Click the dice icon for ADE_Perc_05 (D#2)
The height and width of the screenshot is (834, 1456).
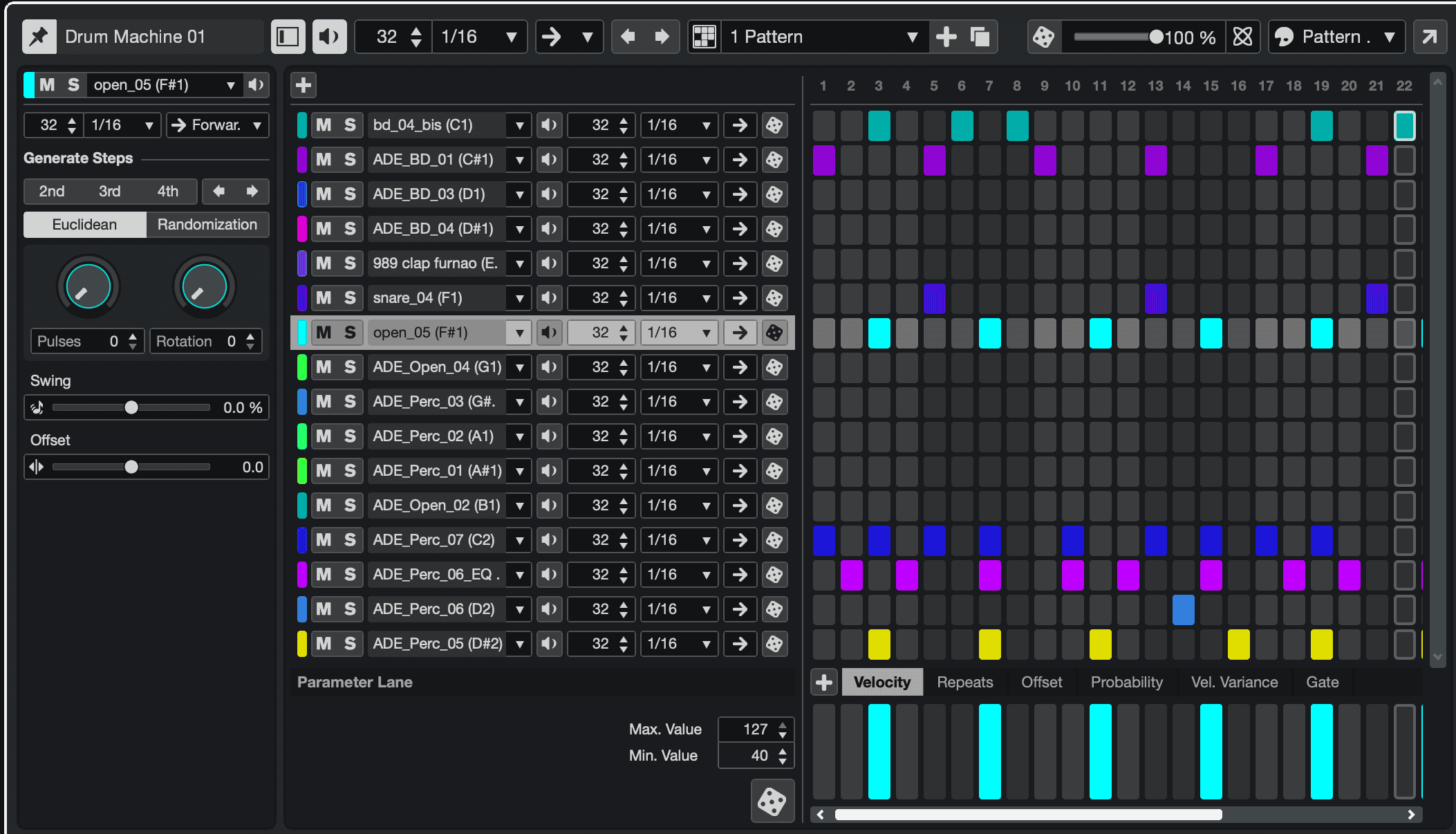(774, 644)
